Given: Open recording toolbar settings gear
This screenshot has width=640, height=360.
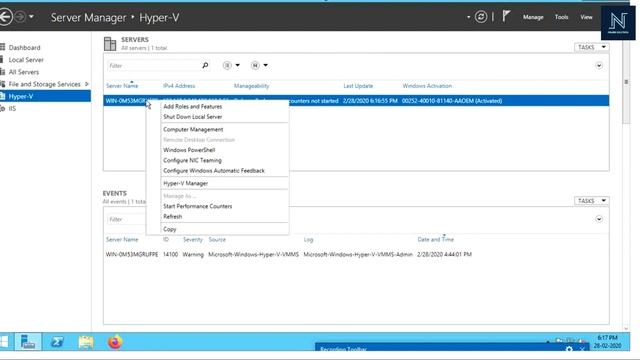Looking at the screenshot, I should [x=569, y=349].
